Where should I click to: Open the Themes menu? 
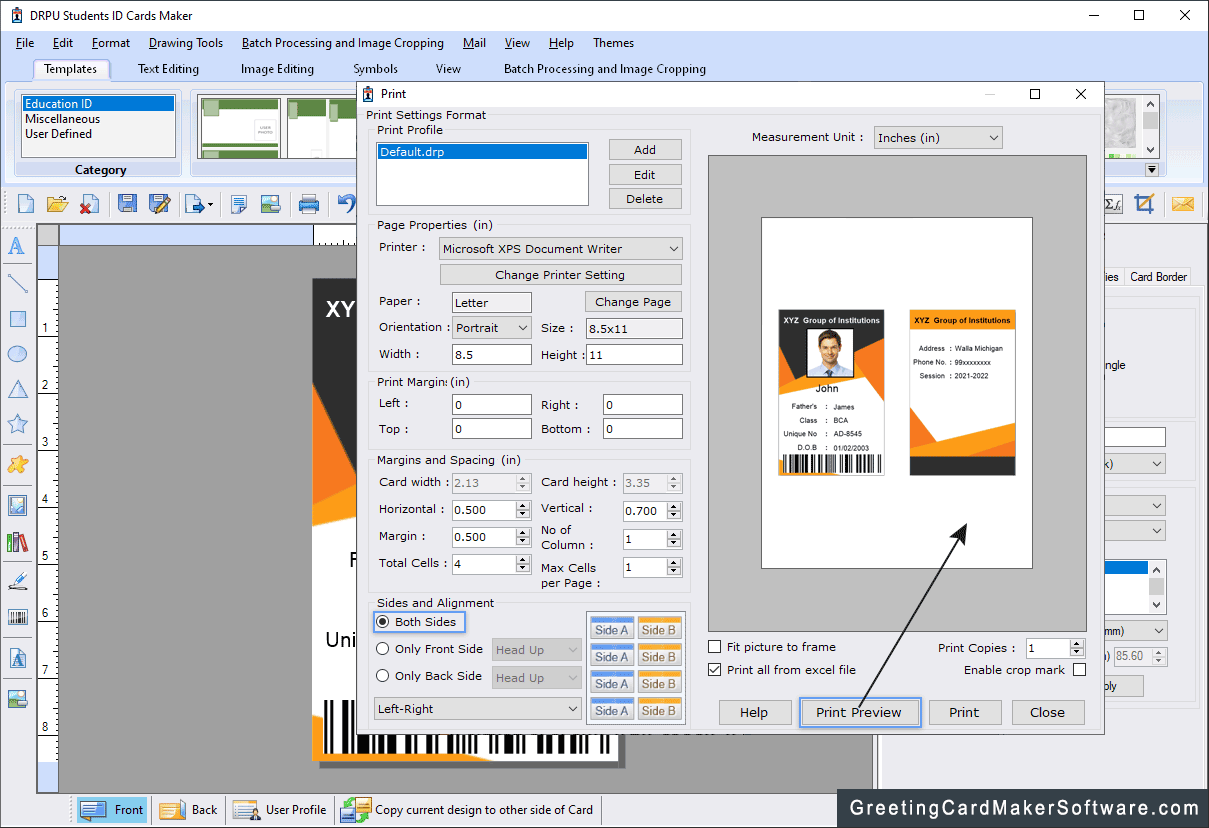(614, 43)
